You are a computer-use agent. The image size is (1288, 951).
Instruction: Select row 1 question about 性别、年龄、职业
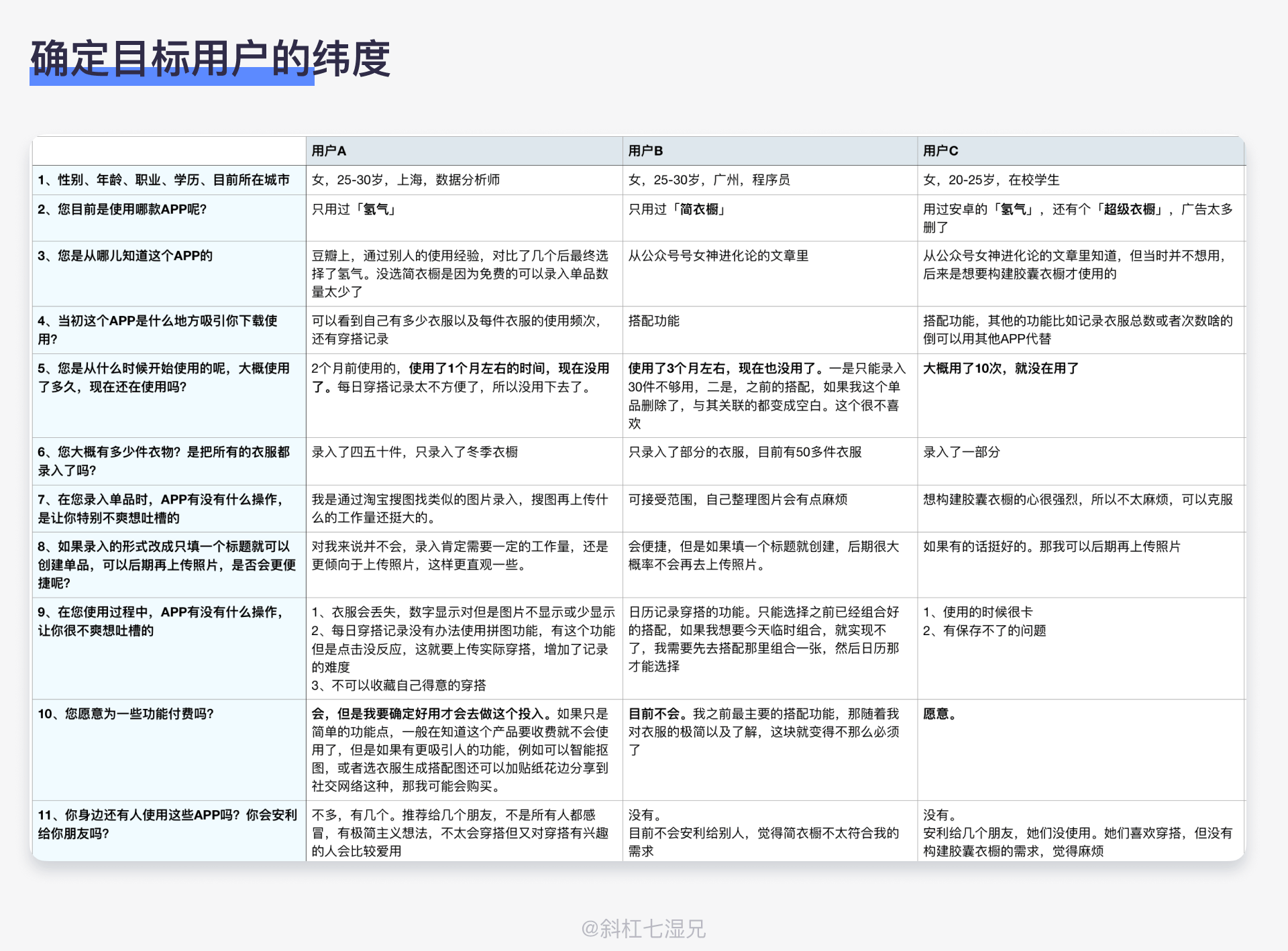pyautogui.click(x=164, y=180)
